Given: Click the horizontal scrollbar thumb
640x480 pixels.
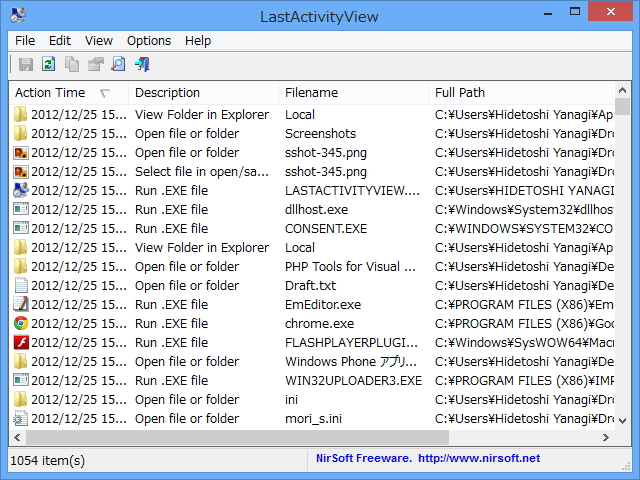Looking at the screenshot, I should click(238, 438).
